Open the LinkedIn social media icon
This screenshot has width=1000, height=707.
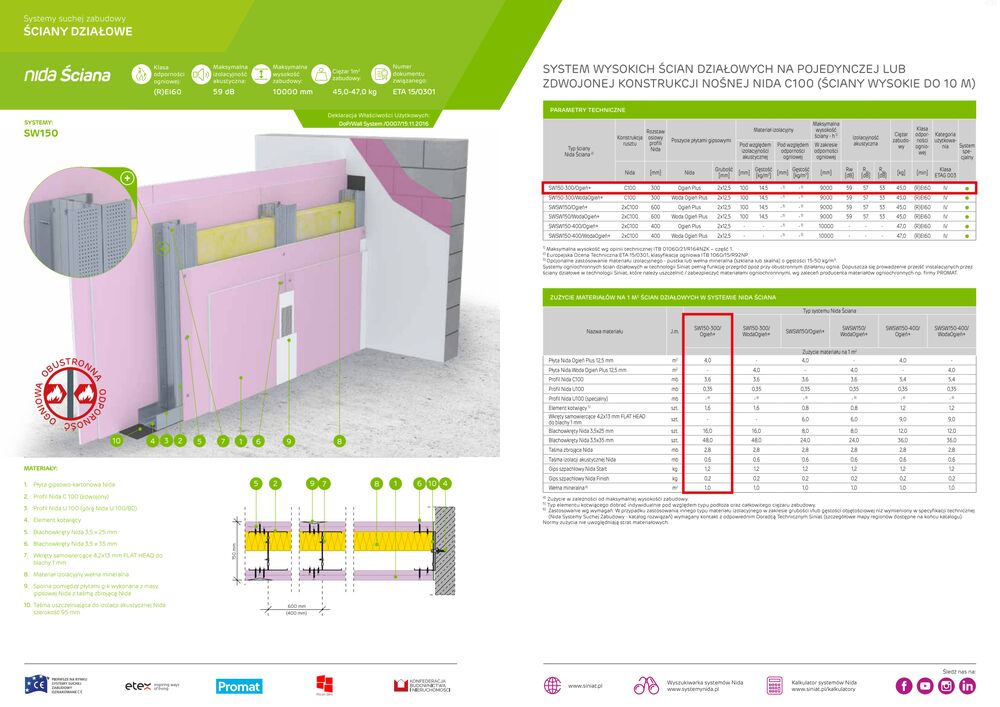point(967,685)
